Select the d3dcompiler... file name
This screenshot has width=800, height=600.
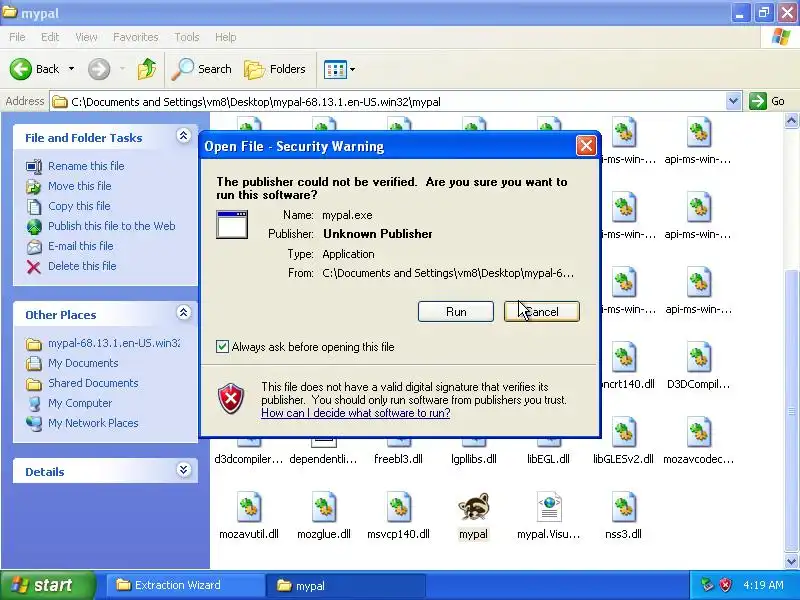[248, 459]
